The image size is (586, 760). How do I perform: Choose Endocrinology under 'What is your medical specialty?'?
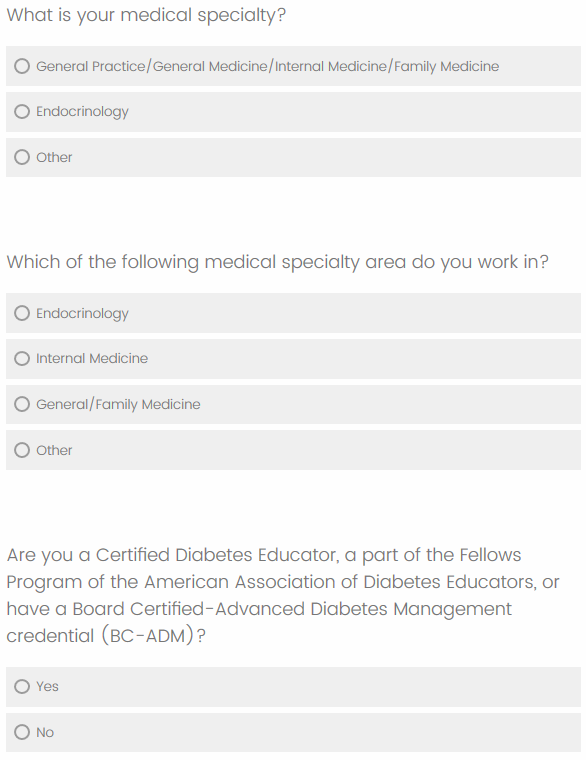click(22, 111)
